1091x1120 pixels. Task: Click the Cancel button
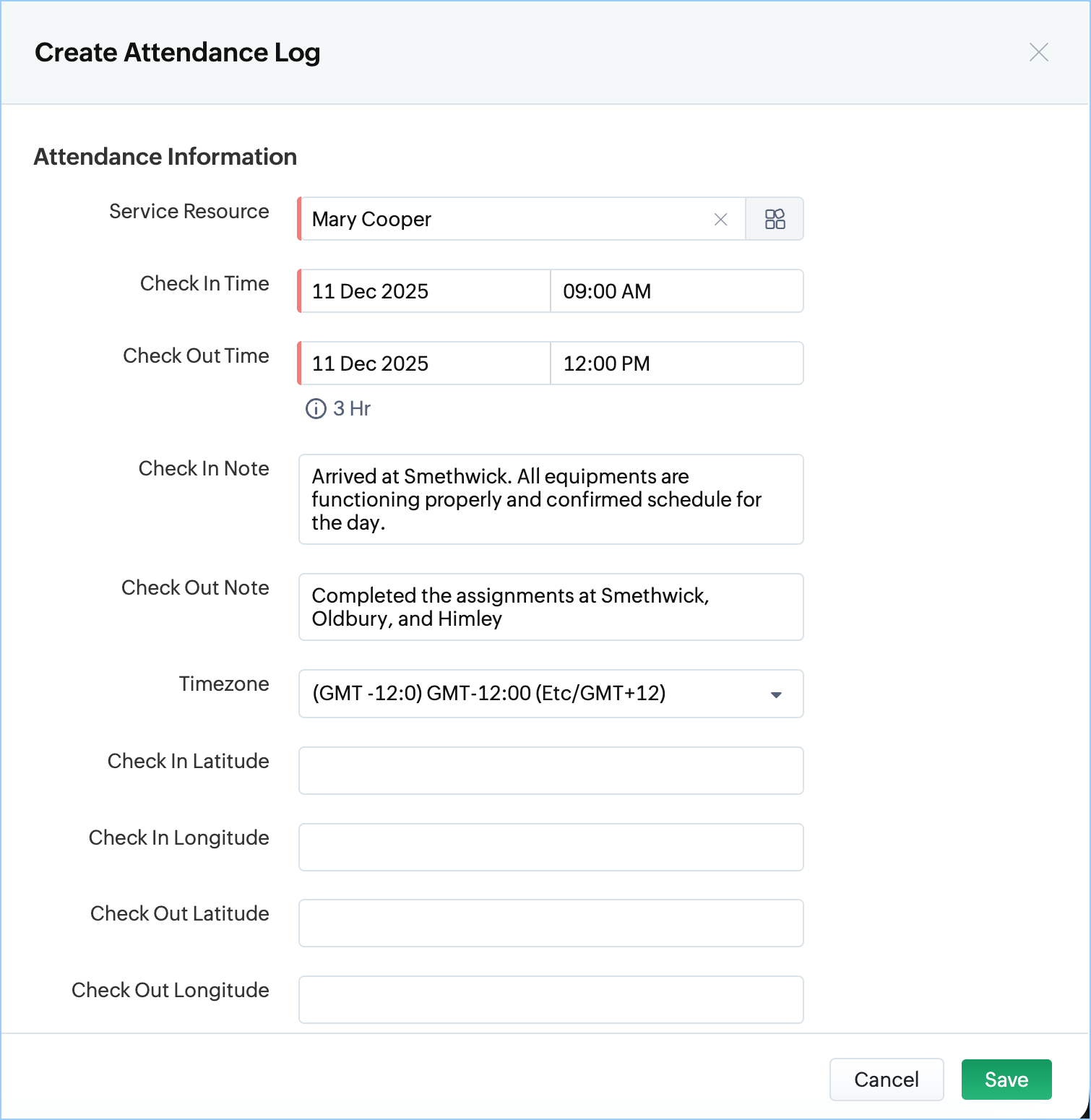(886, 1080)
